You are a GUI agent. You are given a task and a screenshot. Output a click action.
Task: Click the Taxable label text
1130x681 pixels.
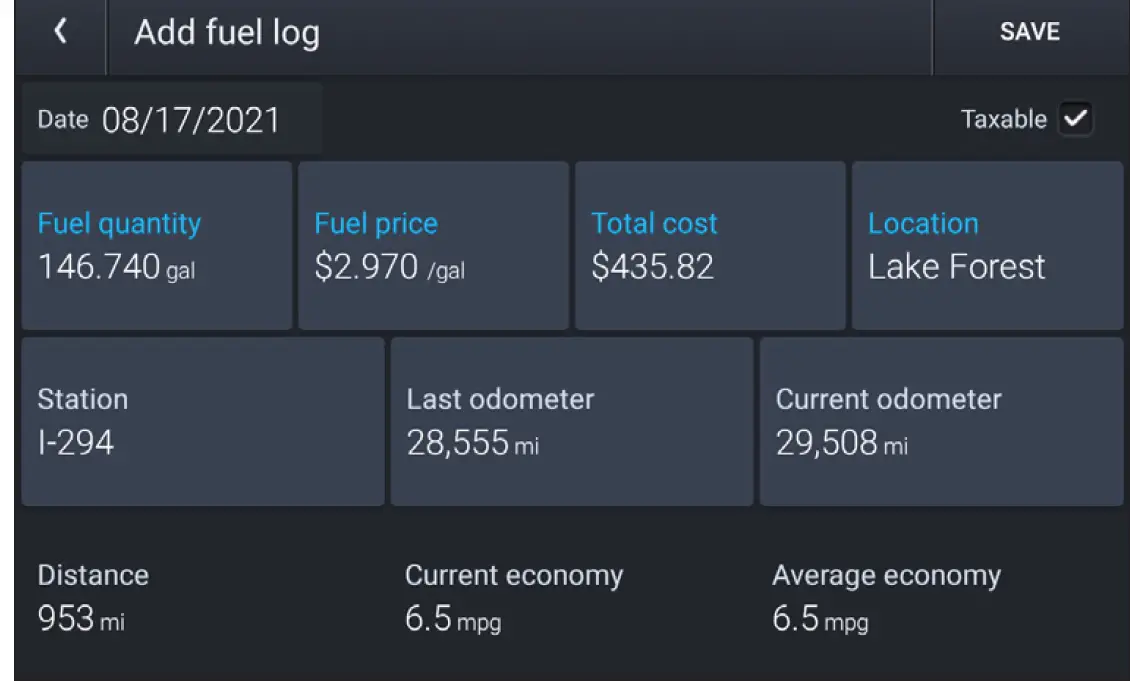coord(1003,120)
